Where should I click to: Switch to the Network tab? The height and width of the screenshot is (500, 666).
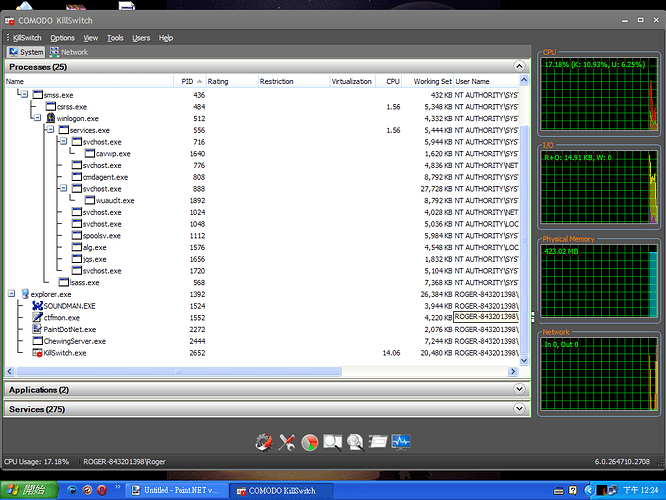coord(69,52)
